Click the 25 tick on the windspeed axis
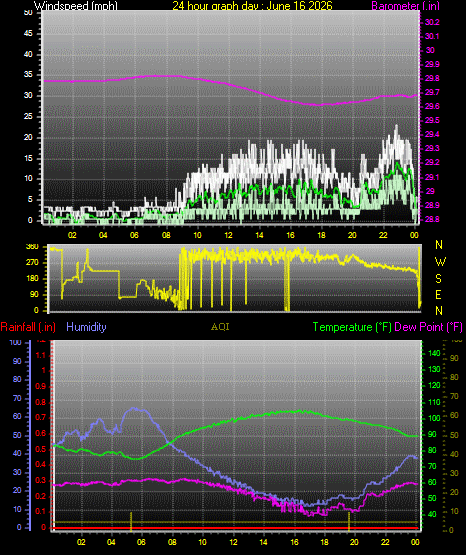 (x=28, y=116)
